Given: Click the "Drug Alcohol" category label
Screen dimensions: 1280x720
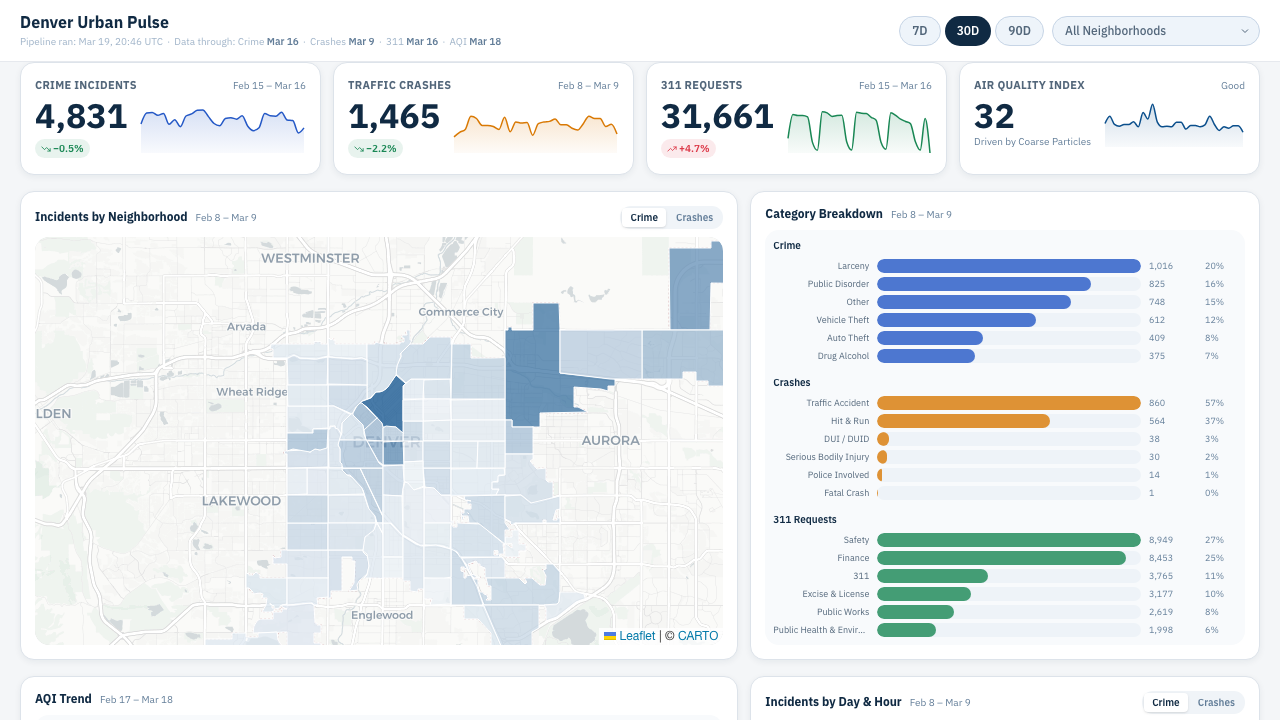Looking at the screenshot, I should [844, 356].
